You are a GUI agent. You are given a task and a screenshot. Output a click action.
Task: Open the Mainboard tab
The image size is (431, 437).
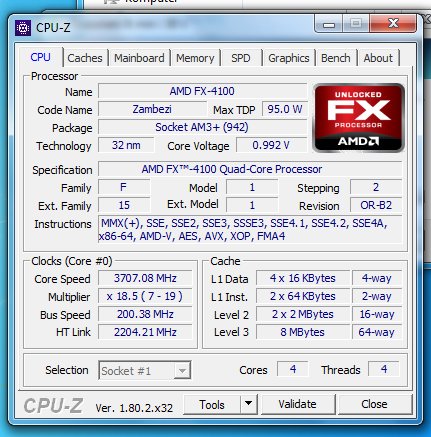click(139, 58)
